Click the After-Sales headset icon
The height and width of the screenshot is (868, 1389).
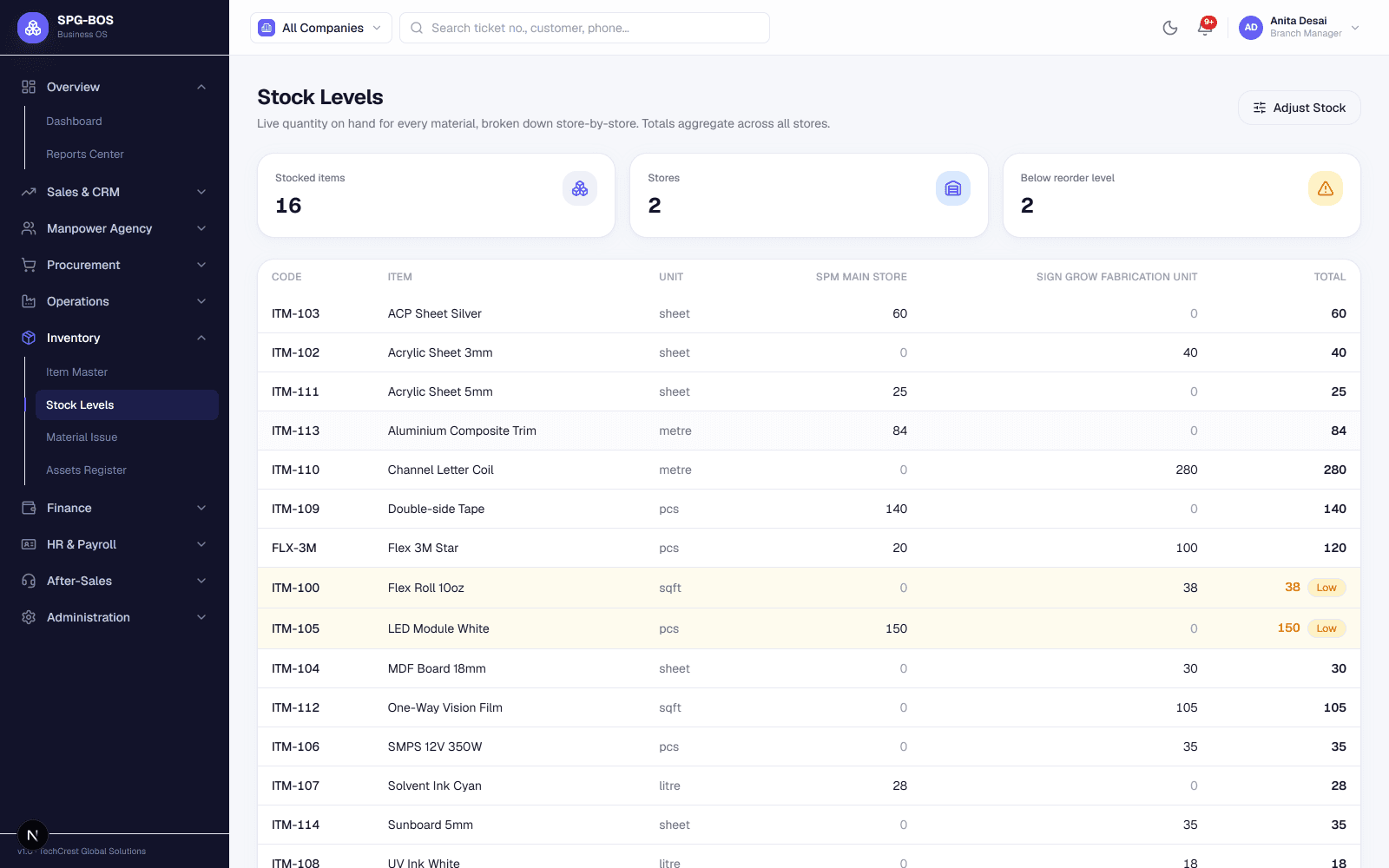29,581
